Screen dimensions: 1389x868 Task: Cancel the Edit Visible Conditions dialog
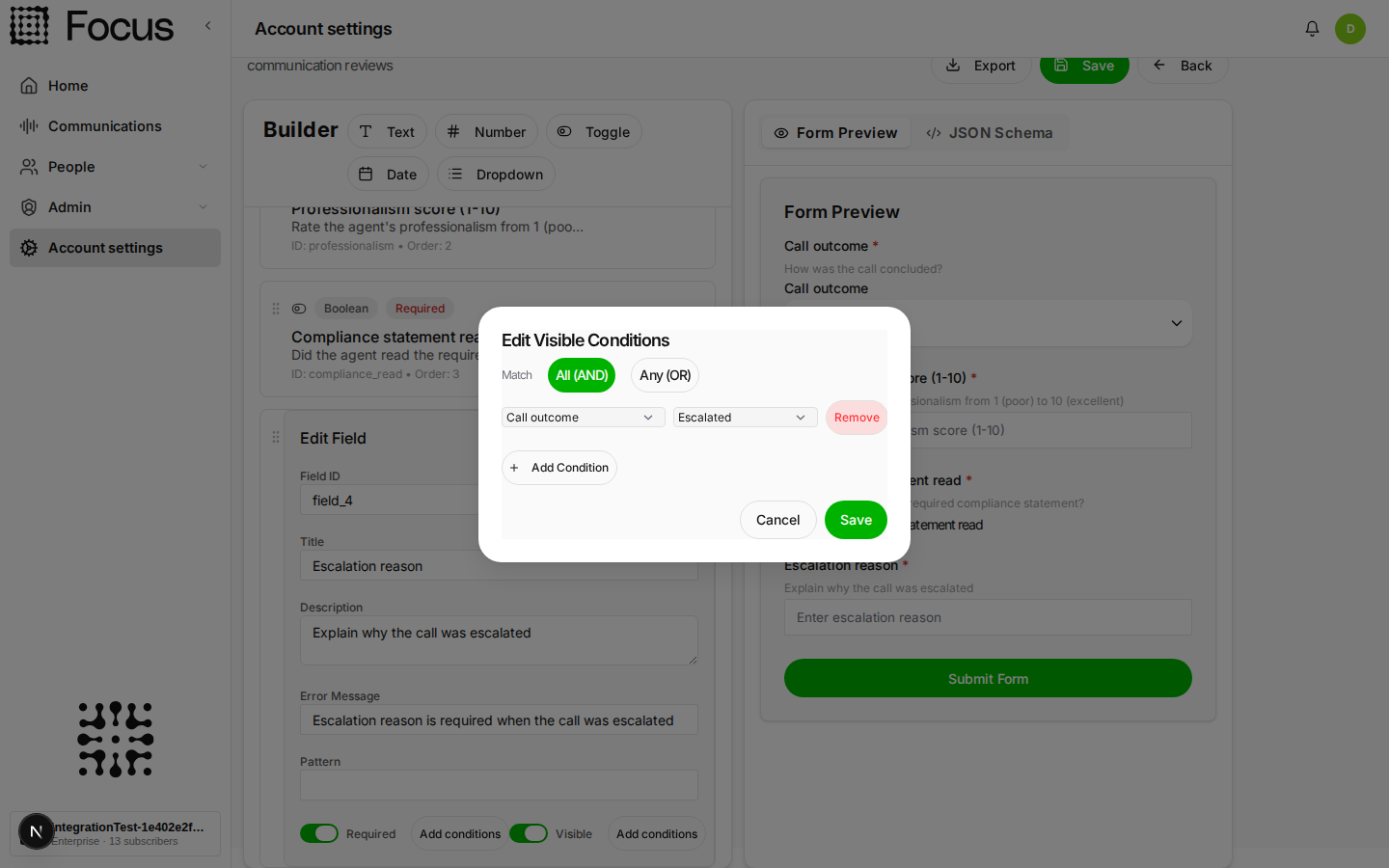(x=778, y=520)
